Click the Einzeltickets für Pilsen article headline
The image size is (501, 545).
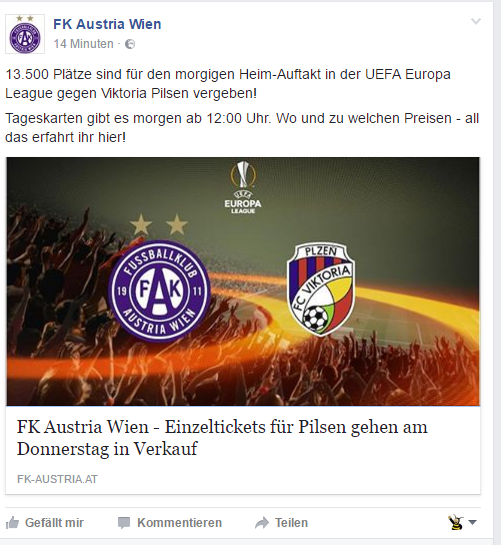pos(222,438)
